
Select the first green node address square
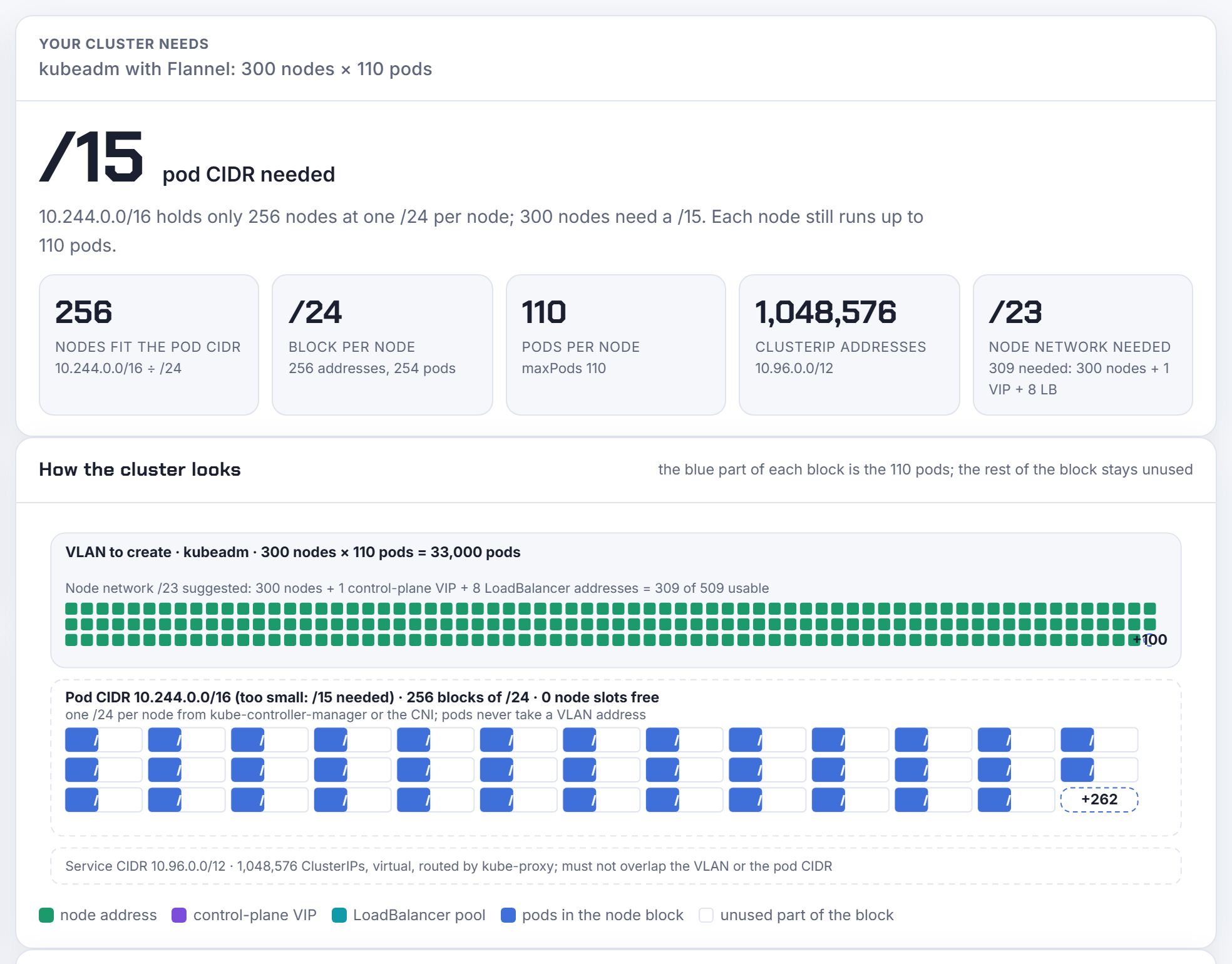(71, 608)
